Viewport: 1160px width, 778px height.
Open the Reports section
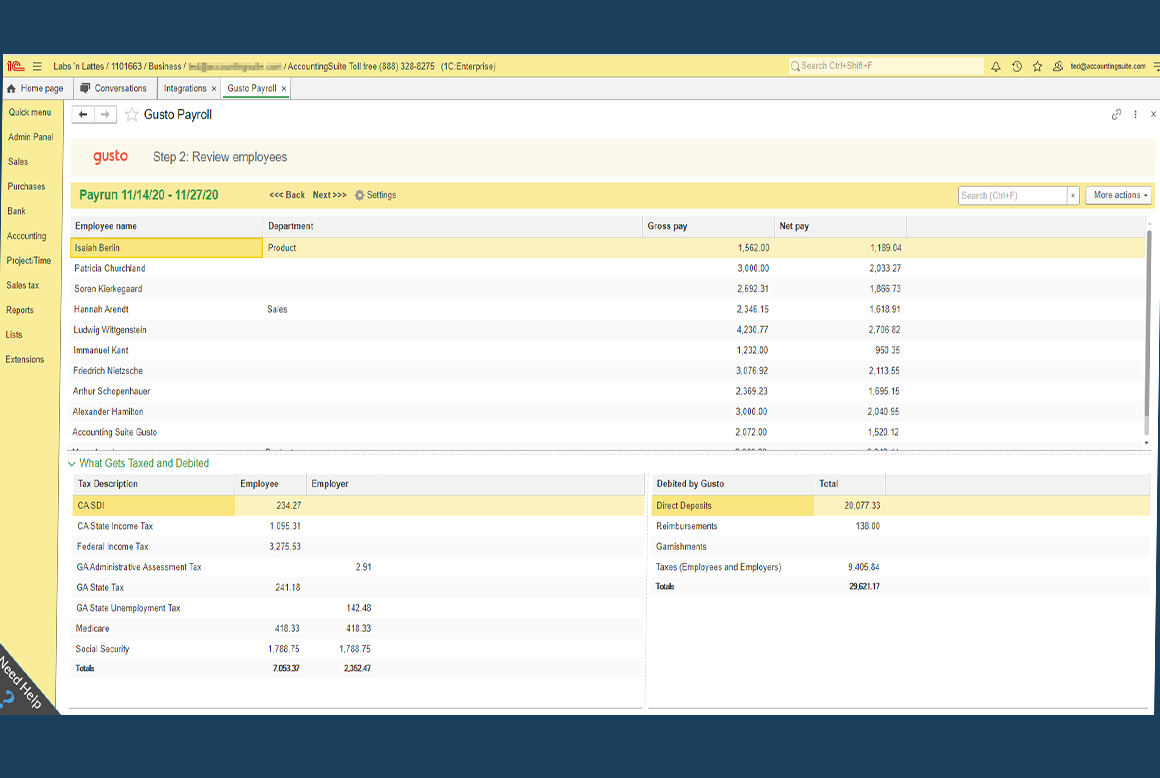19,310
